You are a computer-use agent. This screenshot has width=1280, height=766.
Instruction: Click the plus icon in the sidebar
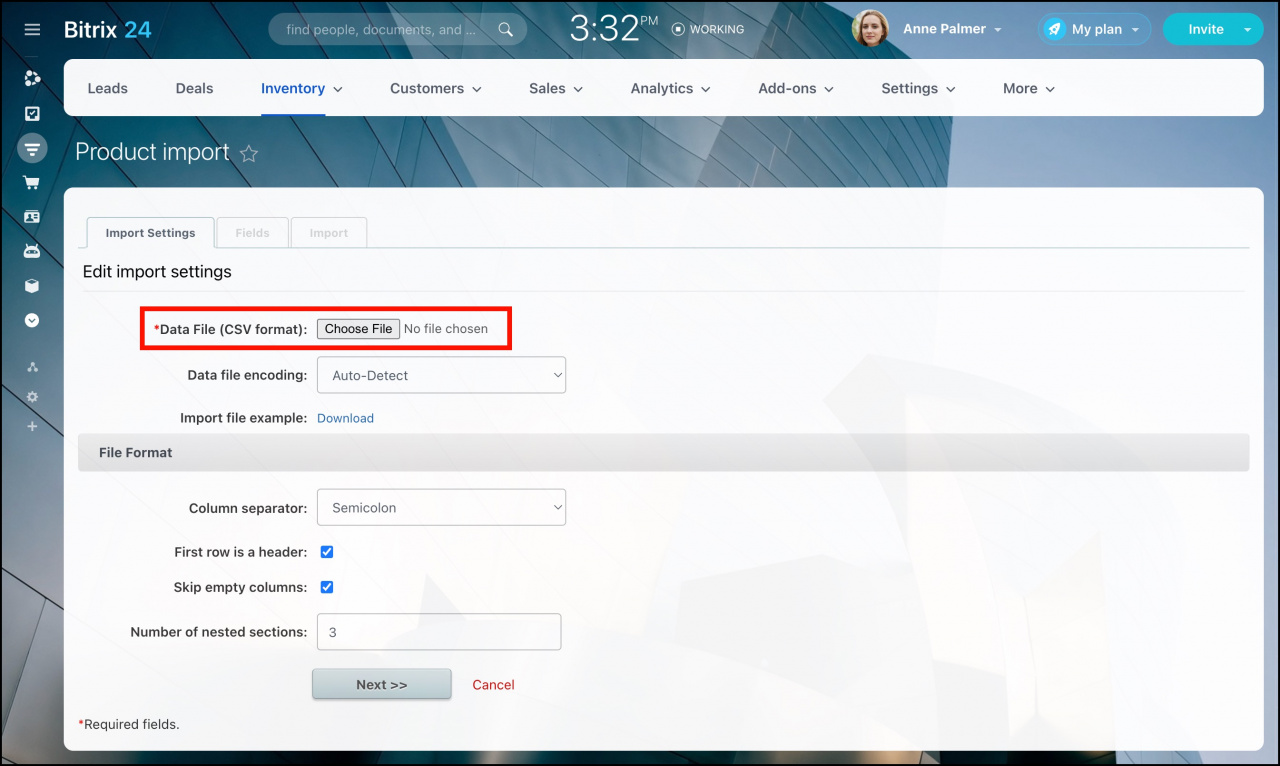point(32,427)
